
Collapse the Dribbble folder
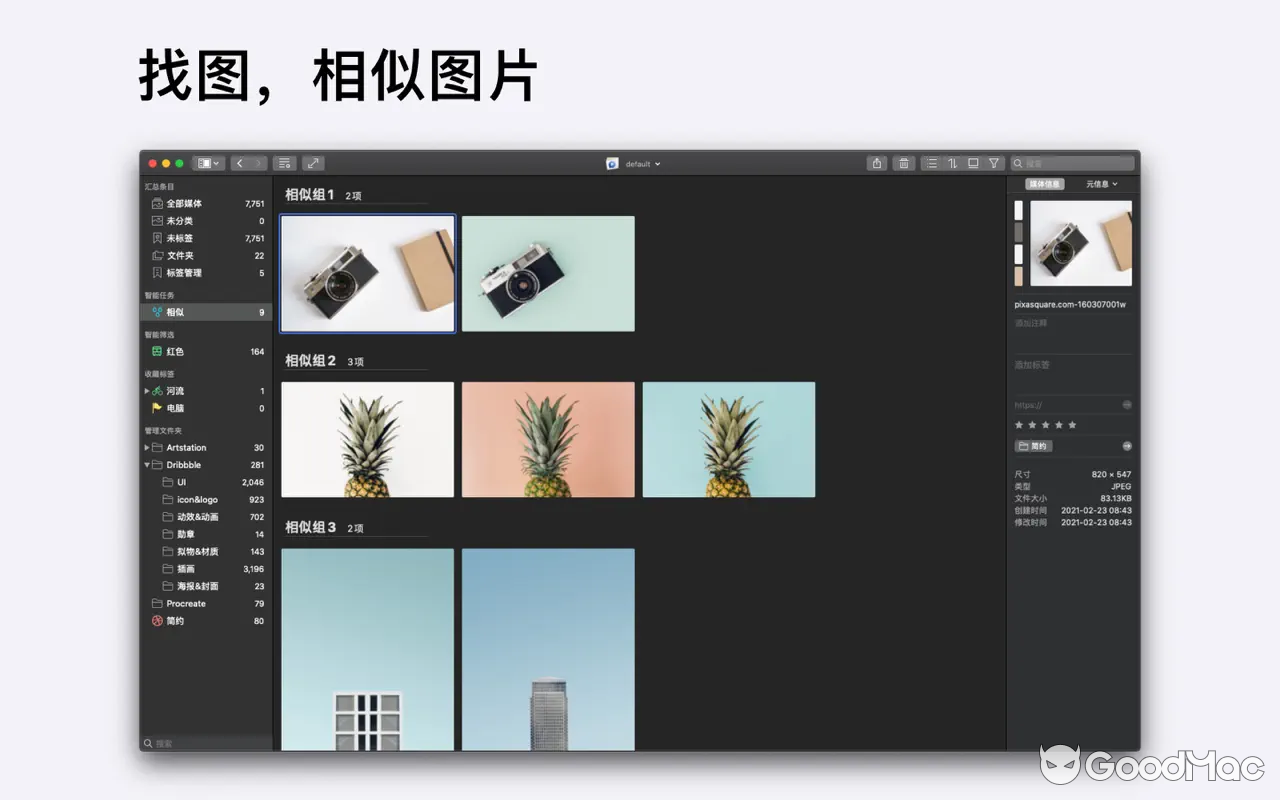pos(146,464)
